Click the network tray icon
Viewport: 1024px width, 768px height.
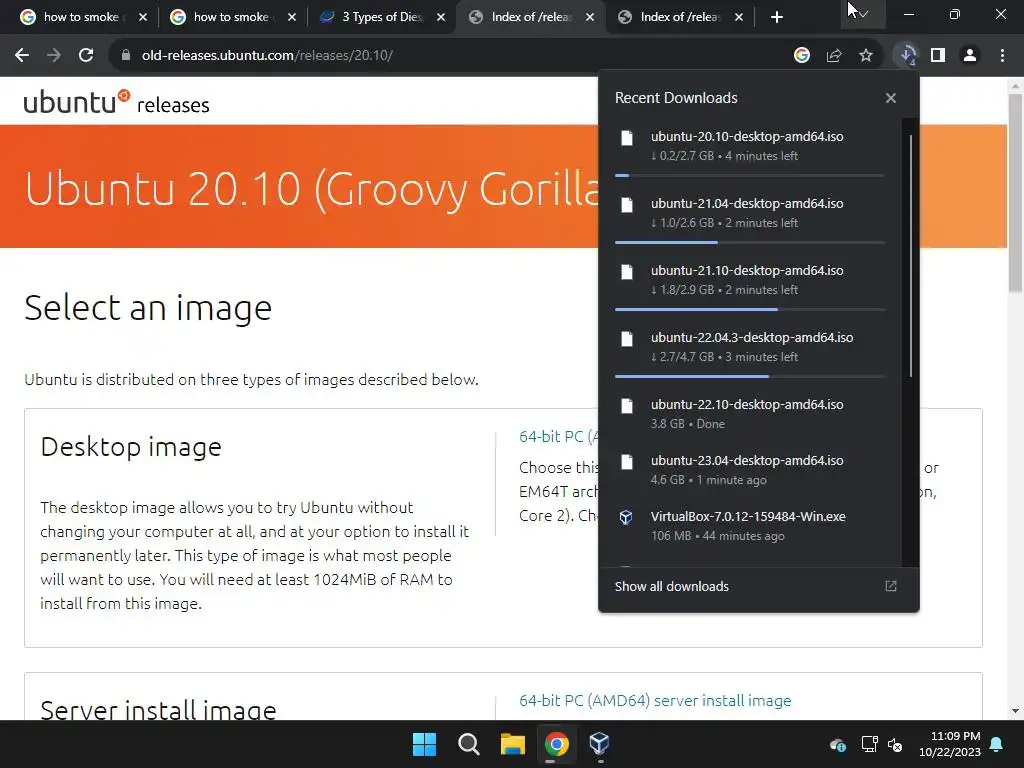[x=869, y=744]
